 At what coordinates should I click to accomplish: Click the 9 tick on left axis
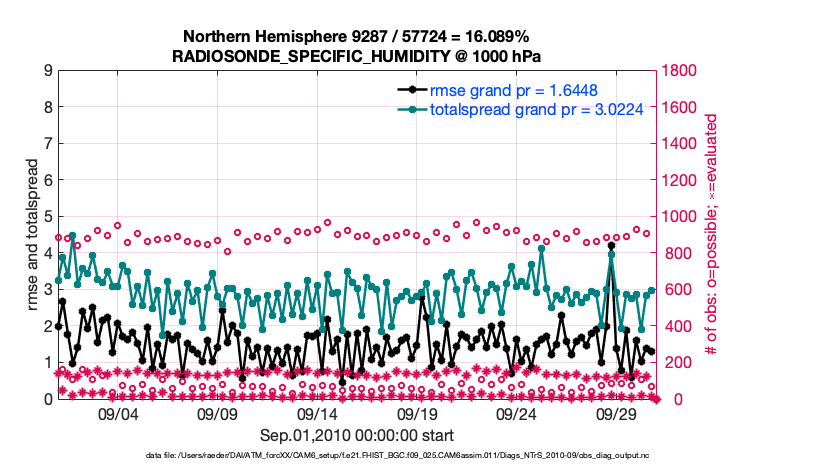(48, 71)
